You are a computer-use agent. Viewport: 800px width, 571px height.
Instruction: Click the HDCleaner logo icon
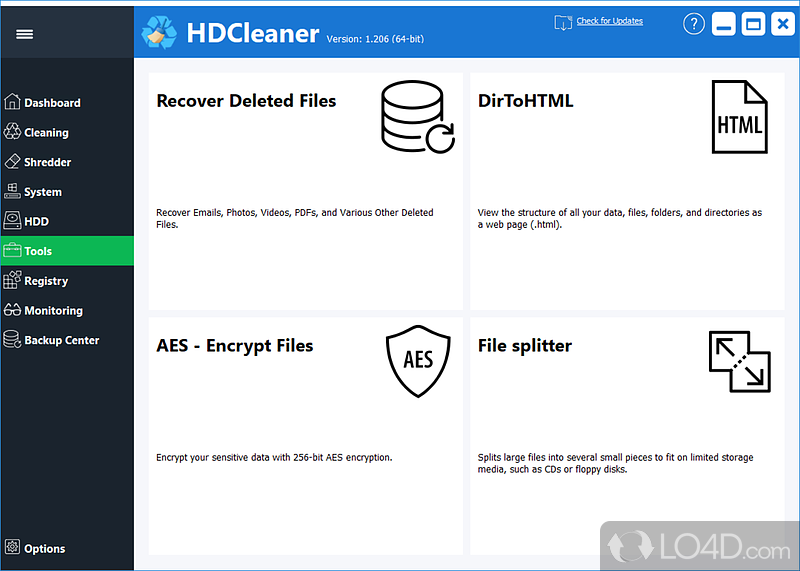[159, 33]
